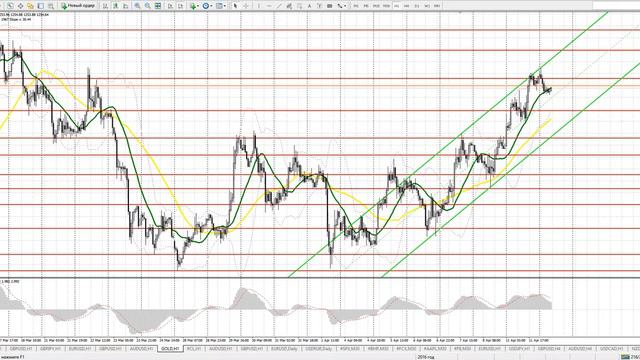The width and height of the screenshot is (640, 360).
Task: Select the trendline drawing tool
Action: coord(279,6)
